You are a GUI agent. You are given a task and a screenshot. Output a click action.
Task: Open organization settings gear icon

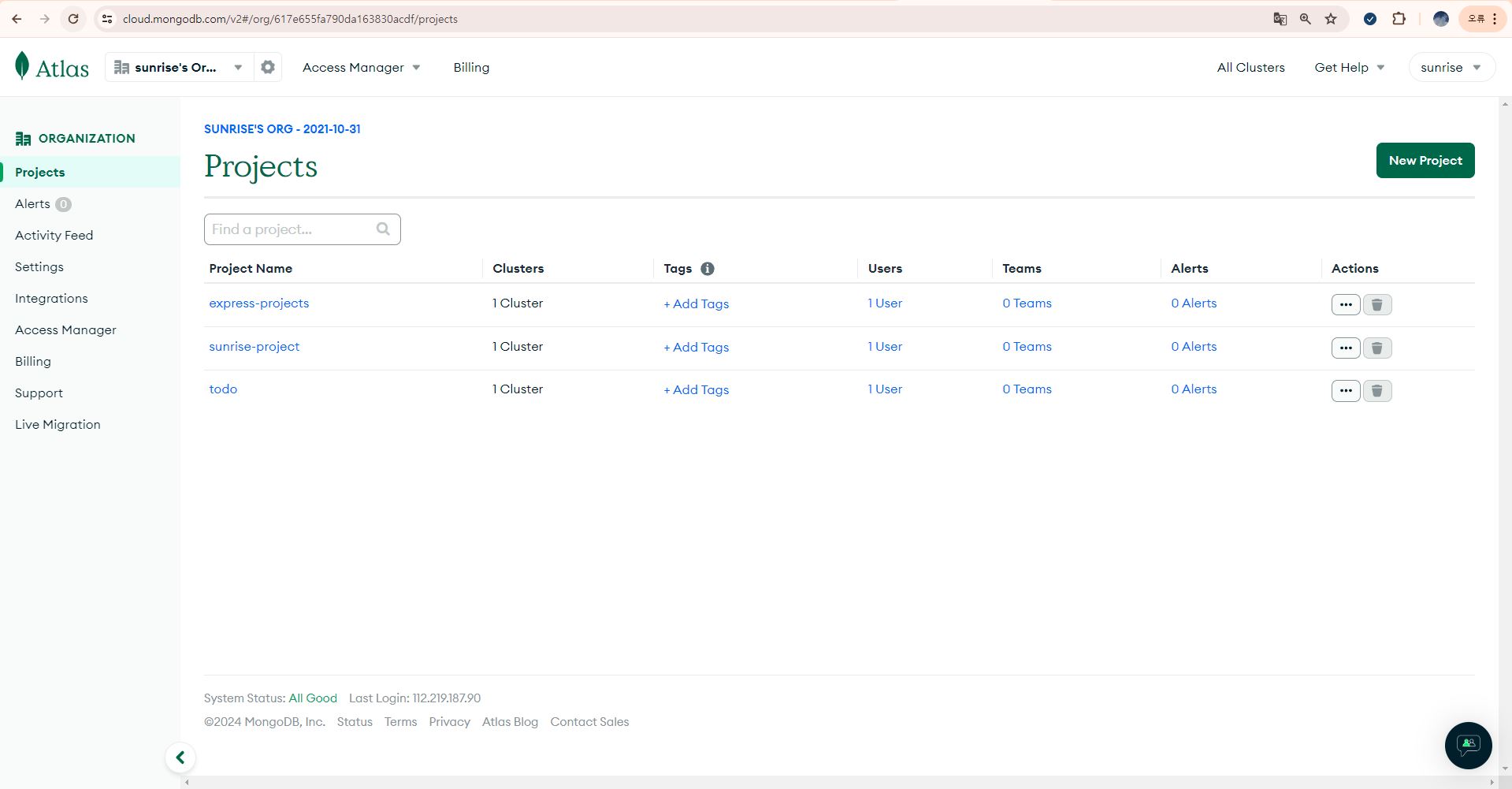pos(268,68)
